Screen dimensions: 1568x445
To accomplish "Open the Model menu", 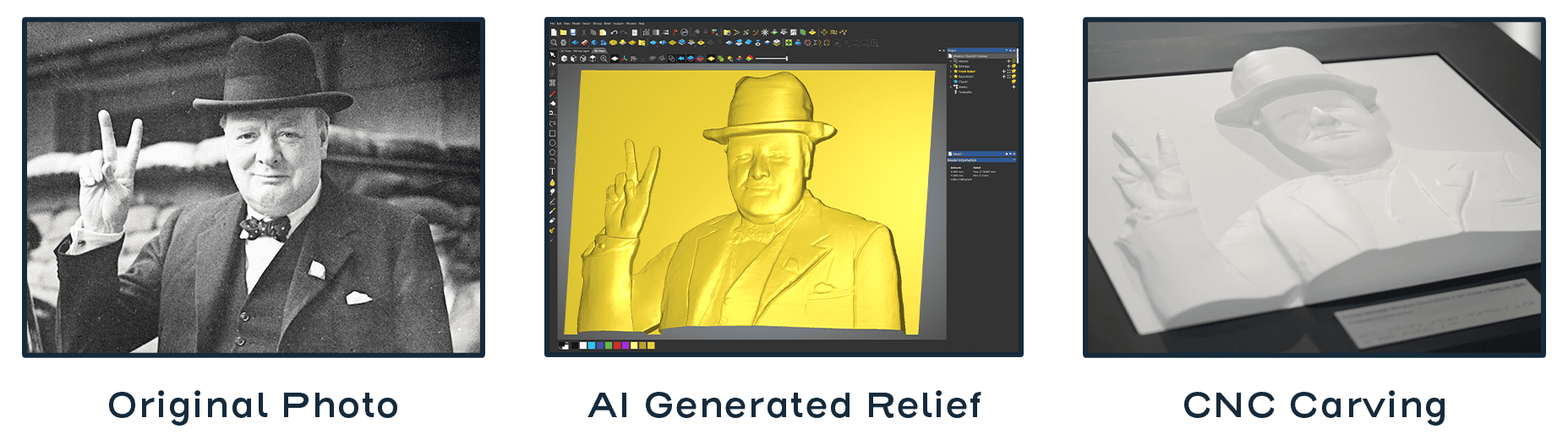I will [x=576, y=24].
